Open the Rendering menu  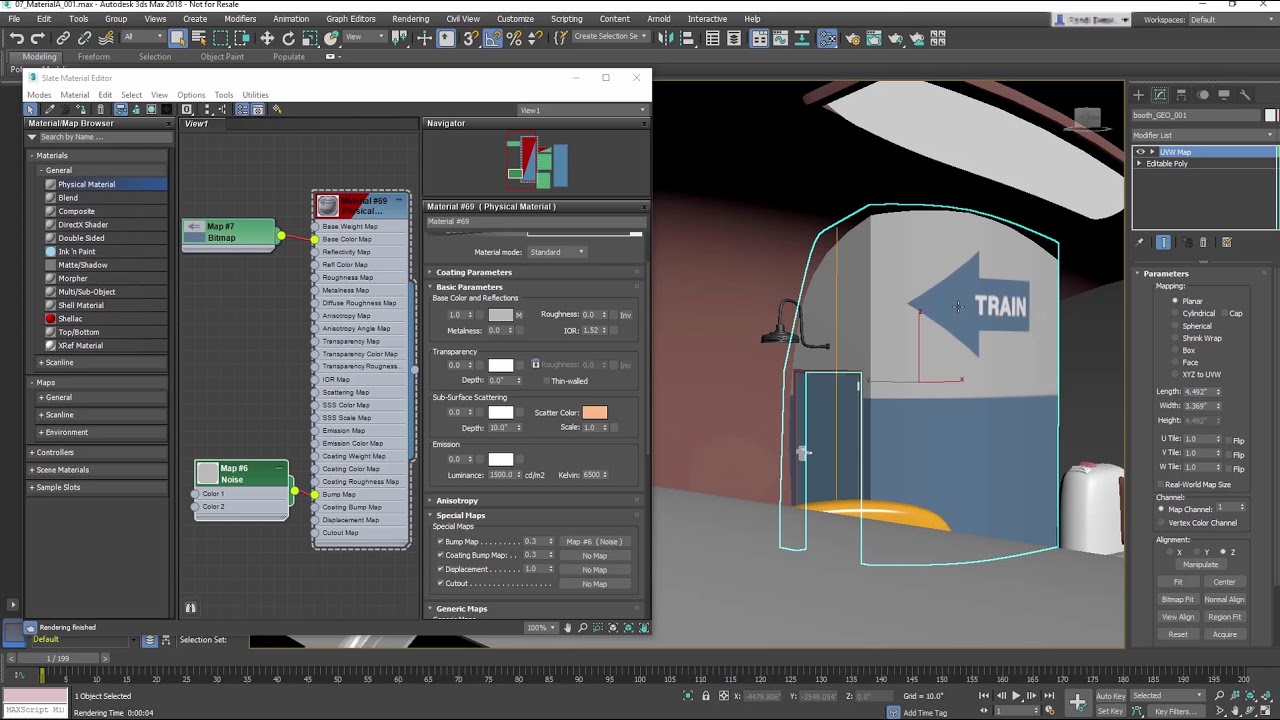pos(410,19)
